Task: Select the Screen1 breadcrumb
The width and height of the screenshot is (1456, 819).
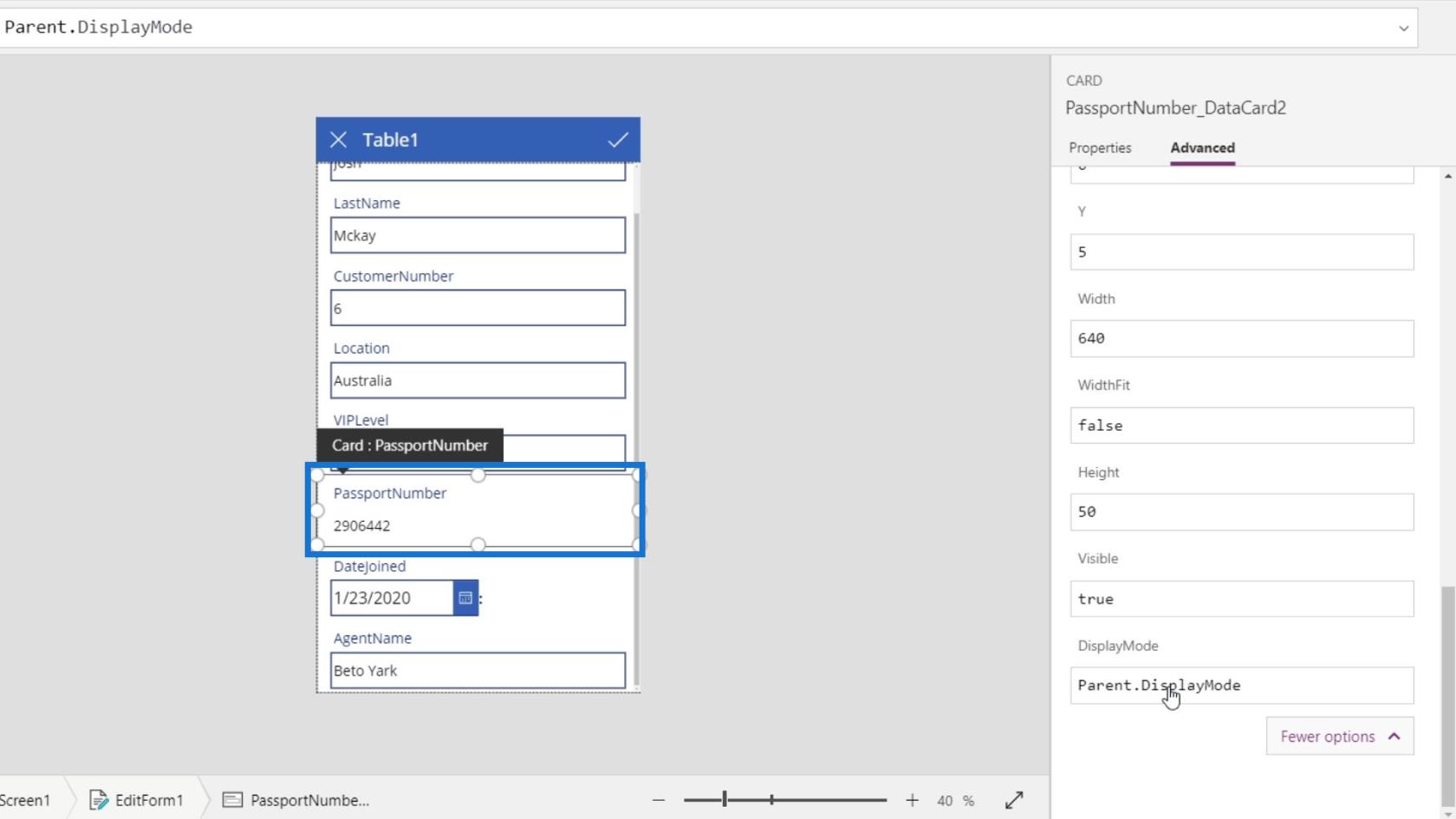Action: (24, 800)
